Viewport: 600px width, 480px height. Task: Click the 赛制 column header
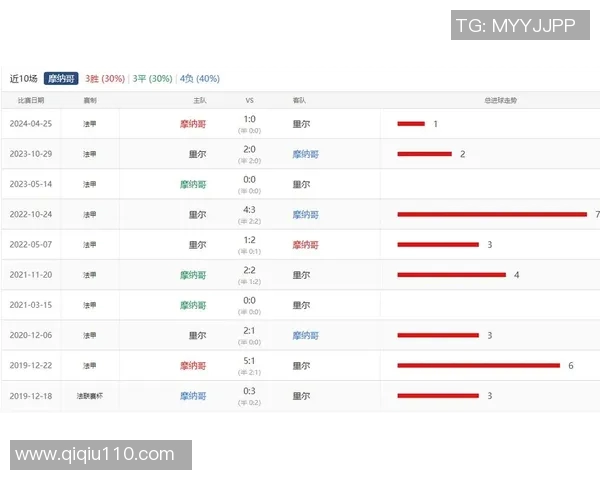90,100
